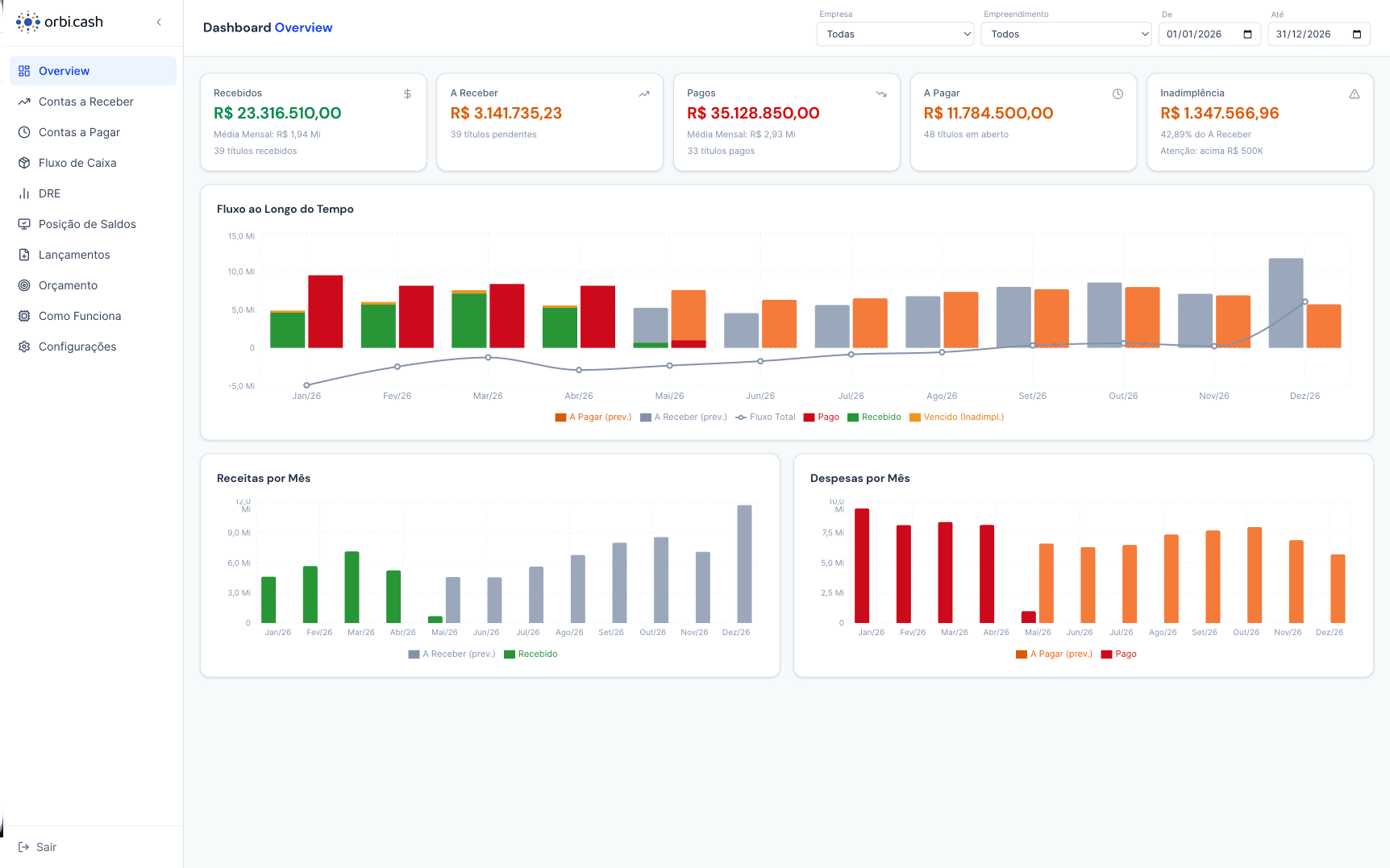This screenshot has width=1390, height=868.
Task: Open the Como Funciona page
Action: 93,316
